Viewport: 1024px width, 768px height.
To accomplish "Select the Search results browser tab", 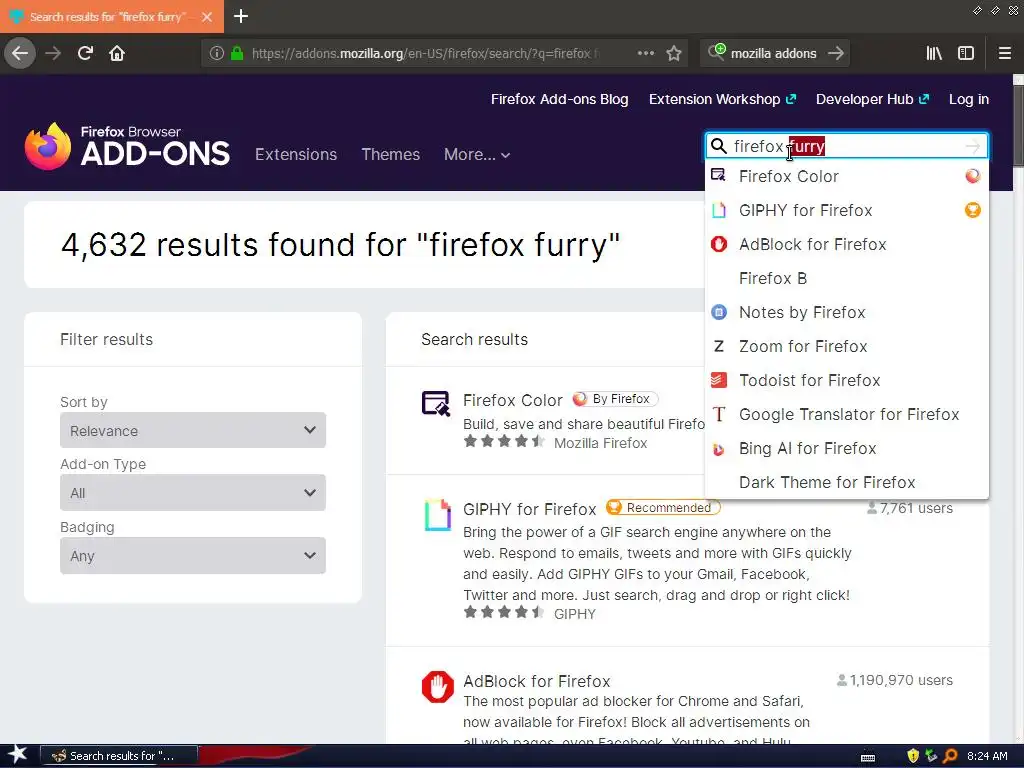I will (x=112, y=16).
